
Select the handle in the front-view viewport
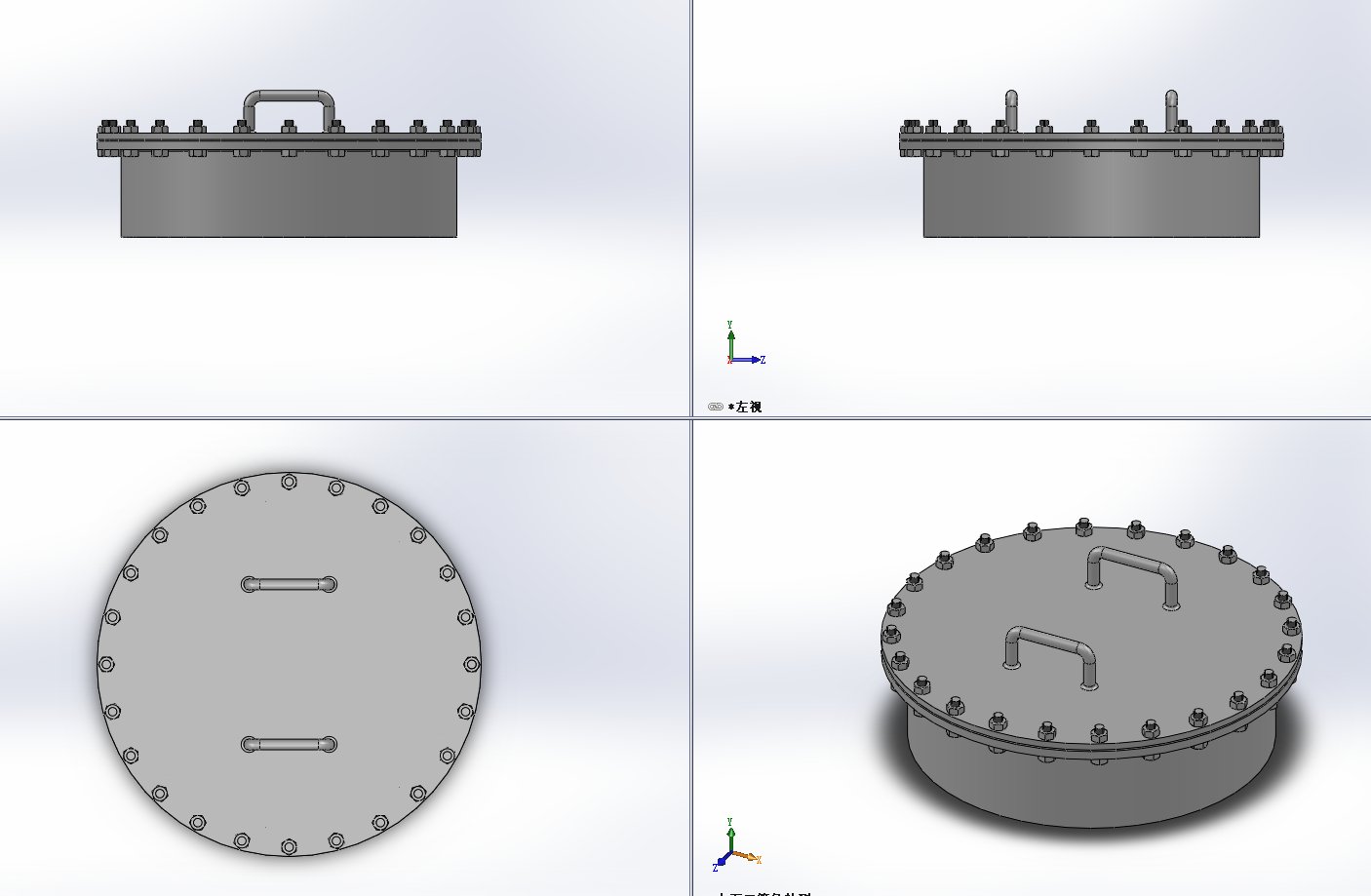coord(289,96)
